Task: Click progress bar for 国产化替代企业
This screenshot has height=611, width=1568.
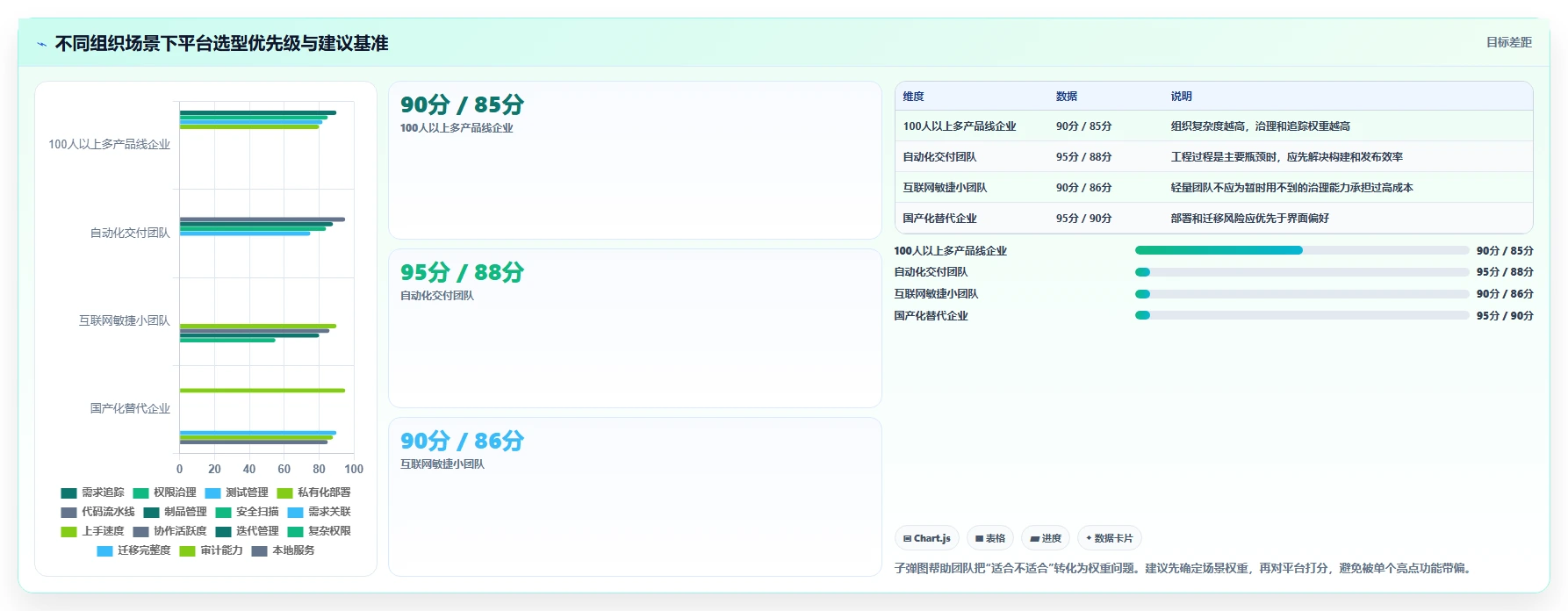Action: pos(1302,315)
